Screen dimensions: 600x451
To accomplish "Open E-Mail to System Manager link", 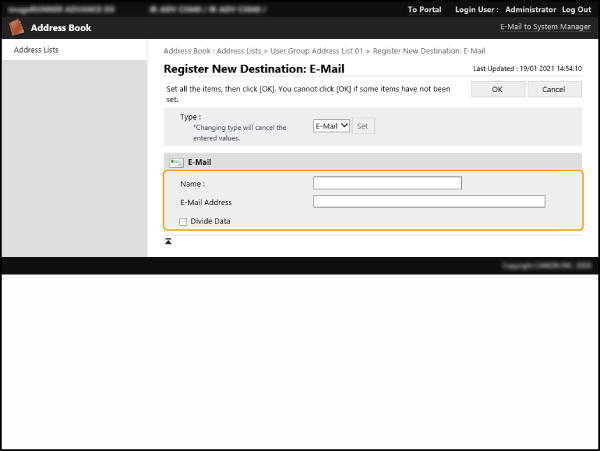I will [545, 28].
